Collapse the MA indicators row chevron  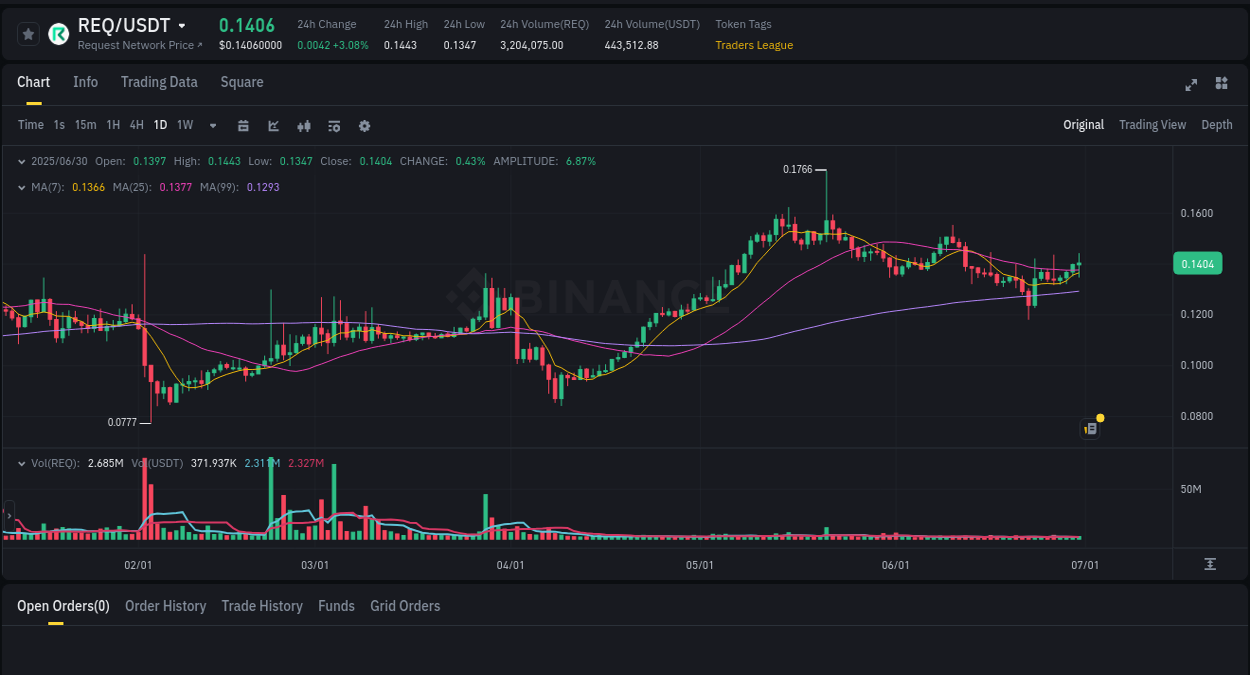(x=21, y=187)
